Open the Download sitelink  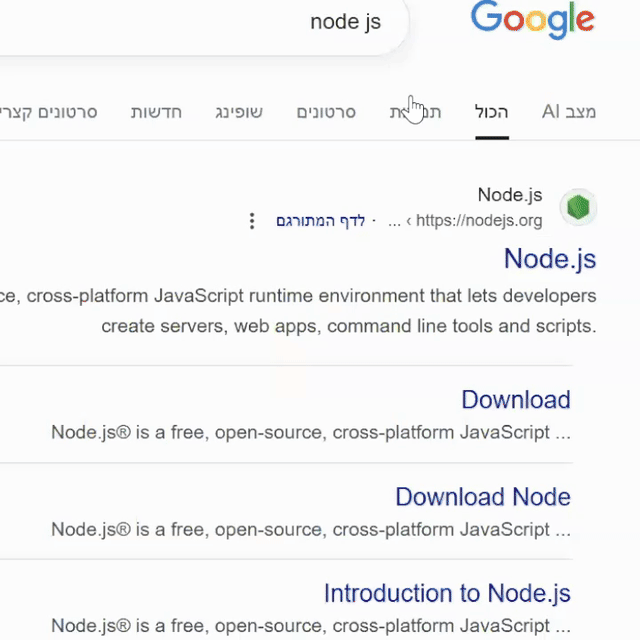[x=516, y=400]
